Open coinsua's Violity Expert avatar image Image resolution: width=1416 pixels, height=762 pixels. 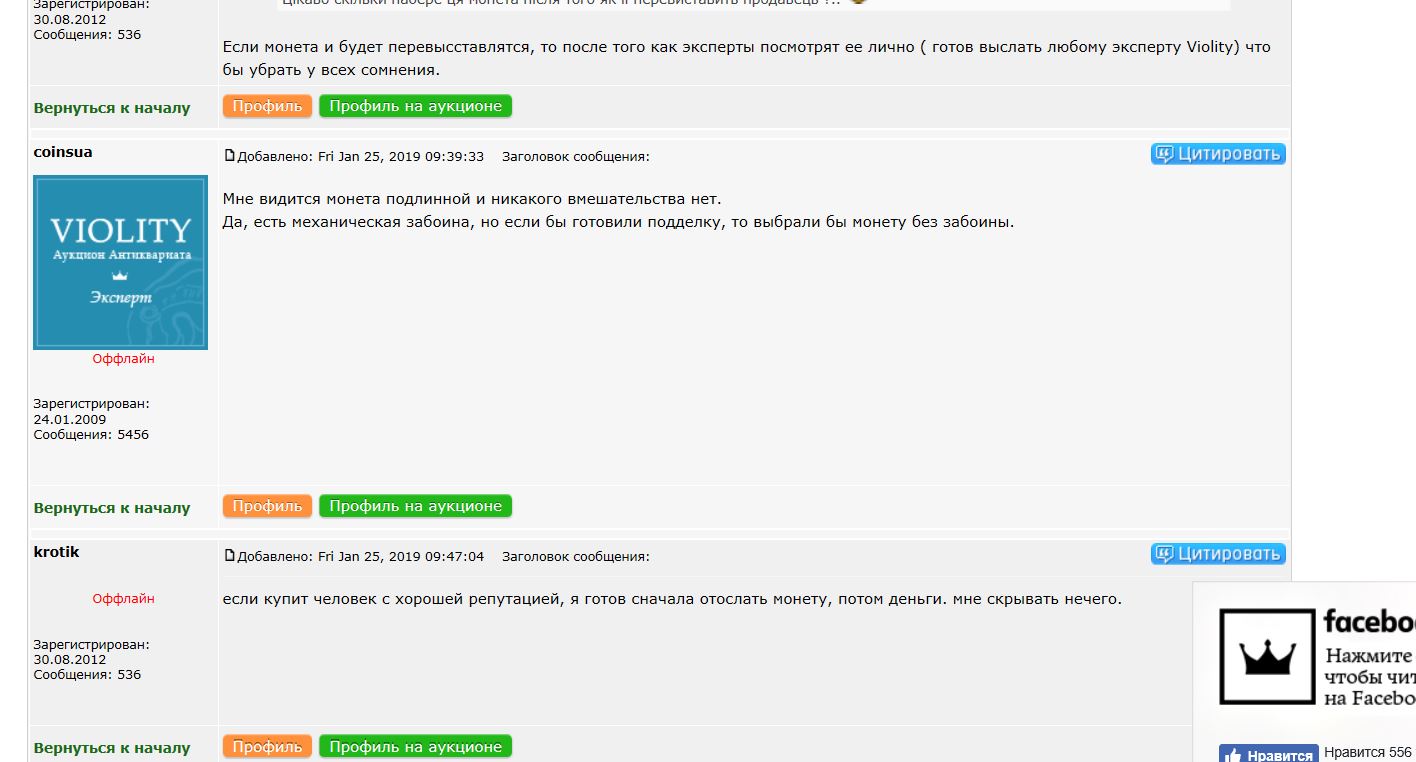pos(120,262)
